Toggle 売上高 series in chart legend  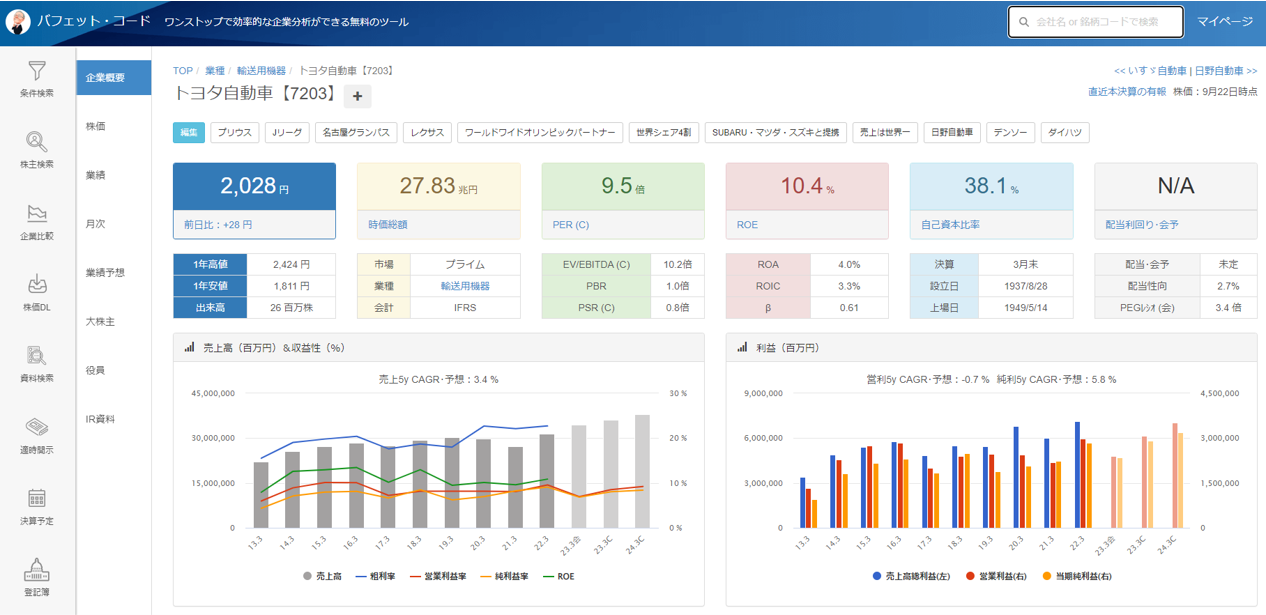click(324, 577)
